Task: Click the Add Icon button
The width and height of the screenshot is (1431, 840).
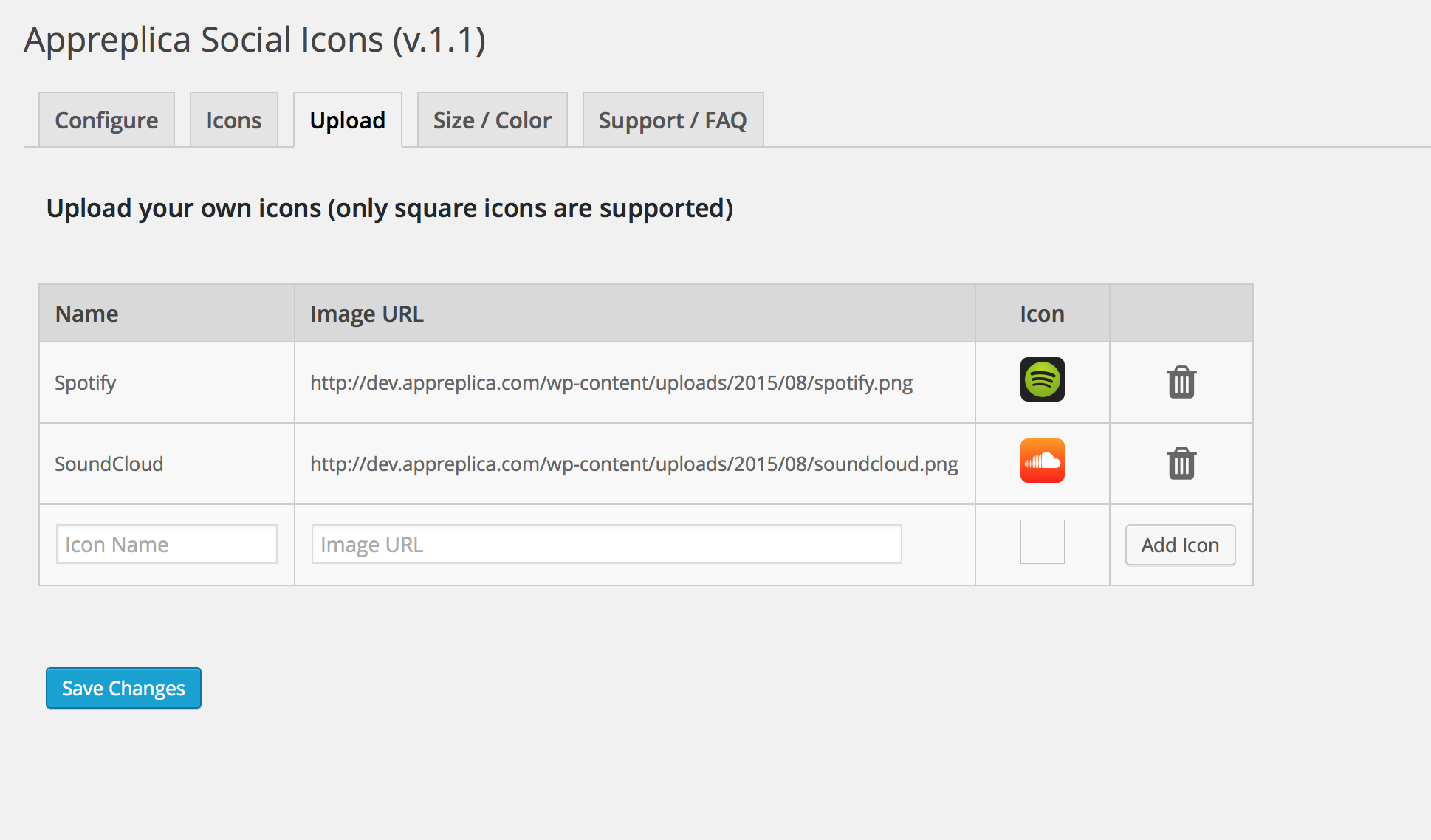Action: [x=1181, y=545]
